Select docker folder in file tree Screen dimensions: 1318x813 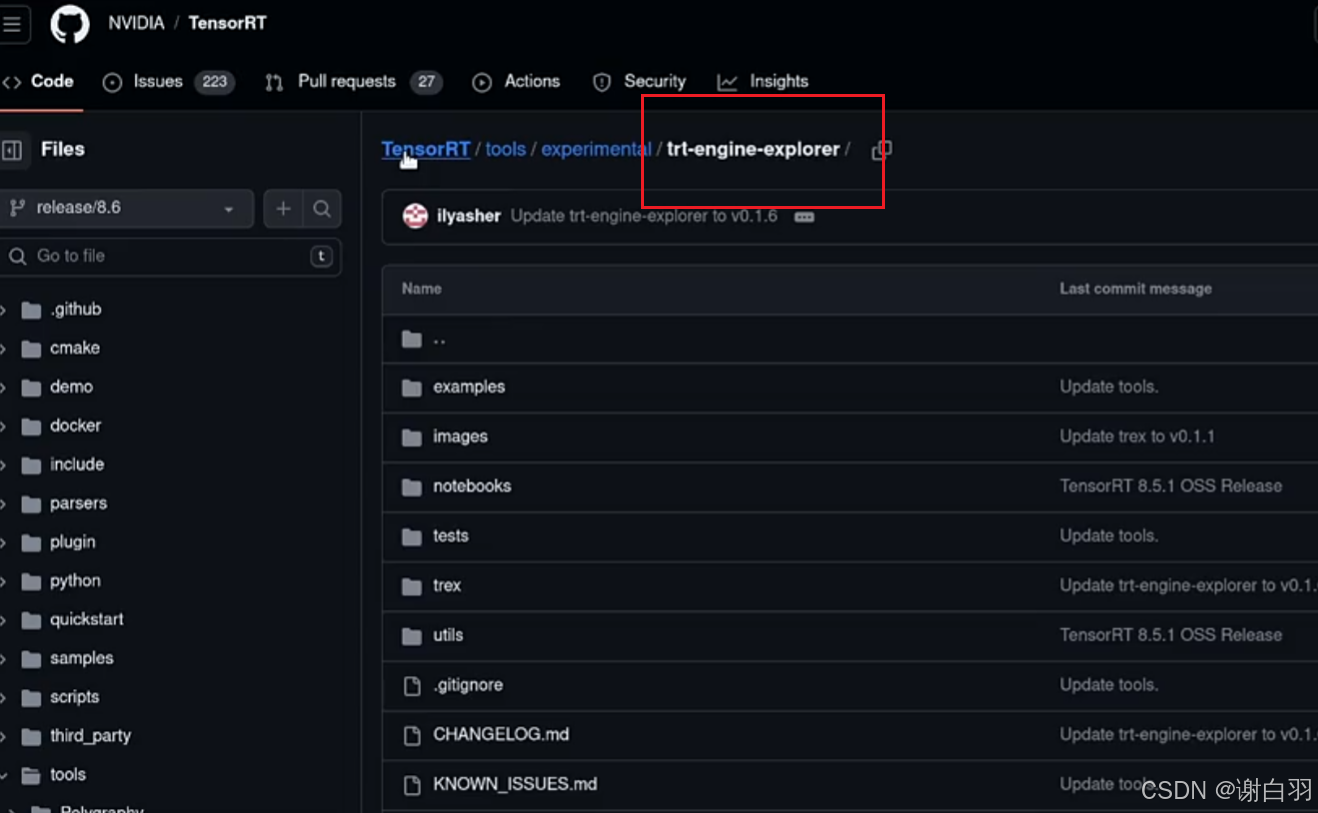pos(75,426)
